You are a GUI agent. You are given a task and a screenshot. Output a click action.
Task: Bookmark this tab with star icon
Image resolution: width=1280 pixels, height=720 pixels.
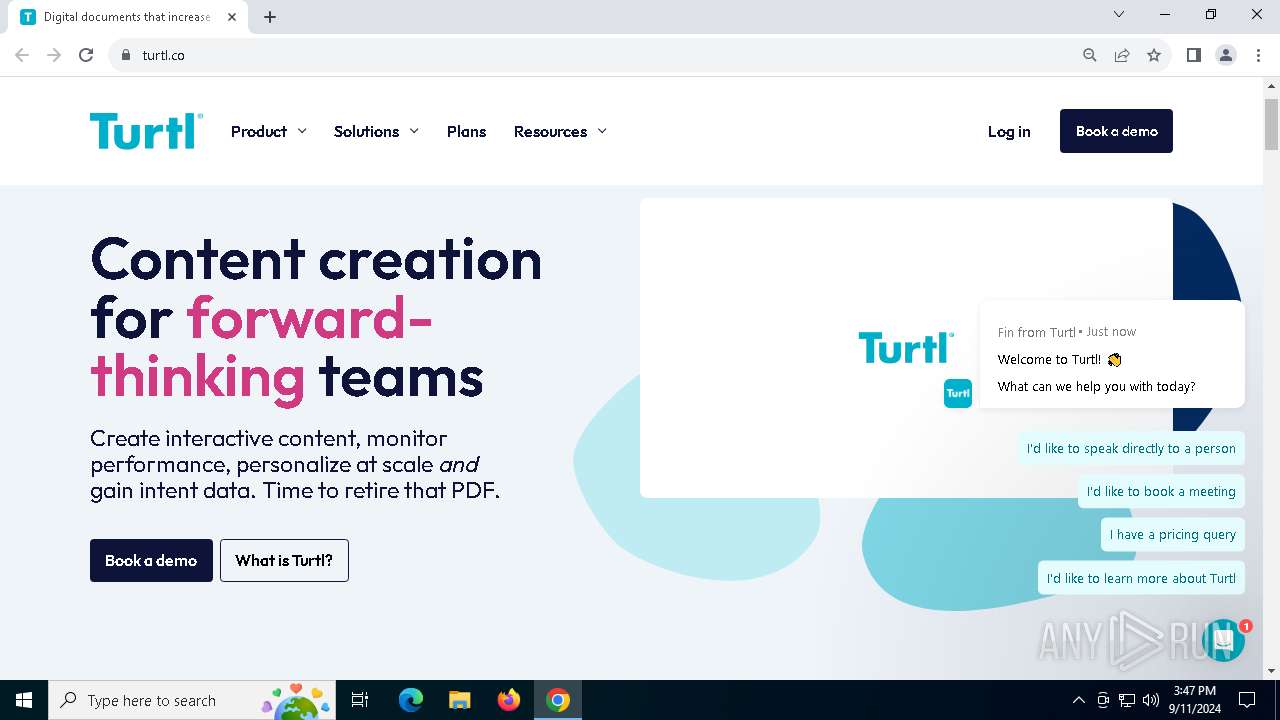(x=1154, y=55)
